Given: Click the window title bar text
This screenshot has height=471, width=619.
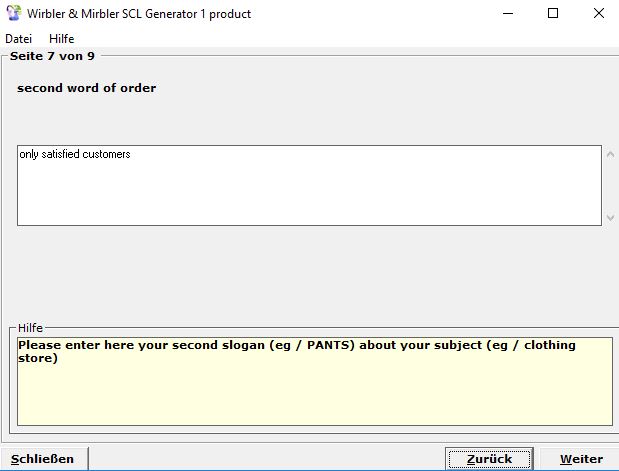Looking at the screenshot, I should [x=138, y=14].
